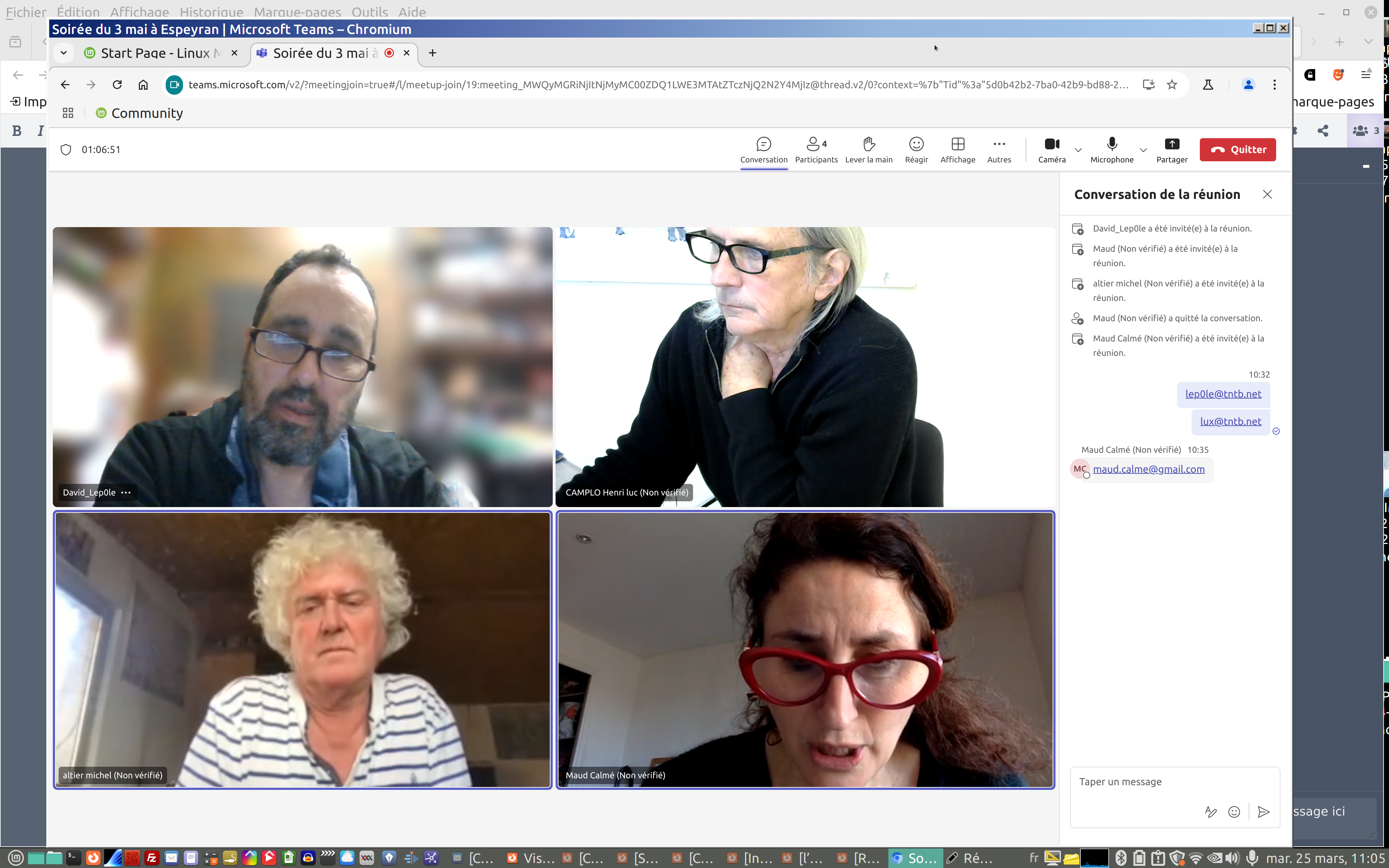Viewport: 1389px width, 868px height.
Task: Open maud.calme@gmail.com link
Action: coord(1148,469)
